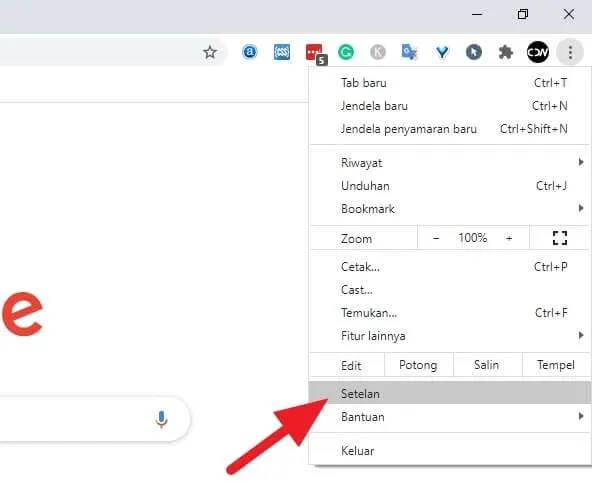Image resolution: width=592 pixels, height=483 pixels.
Task: Open the Grammarly extension icon
Action: 346,52
